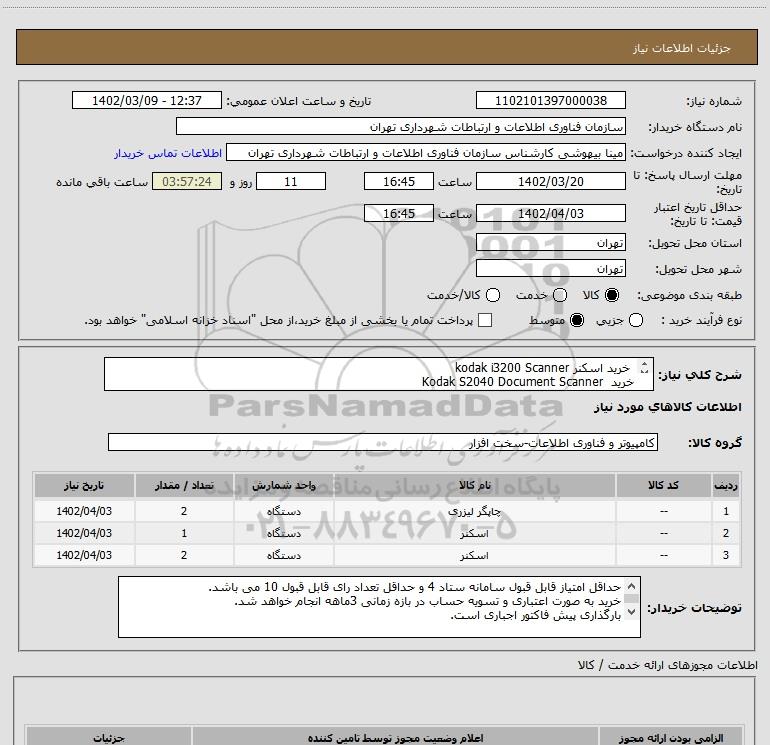Click the ردیف column header
The height and width of the screenshot is (745, 770).
pyautogui.click(x=726, y=486)
